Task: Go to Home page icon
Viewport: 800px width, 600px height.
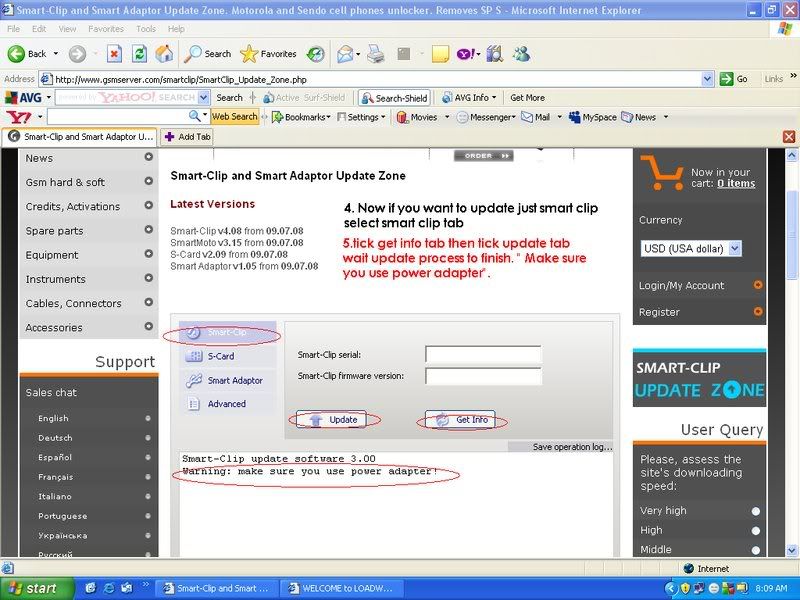Action: point(164,54)
